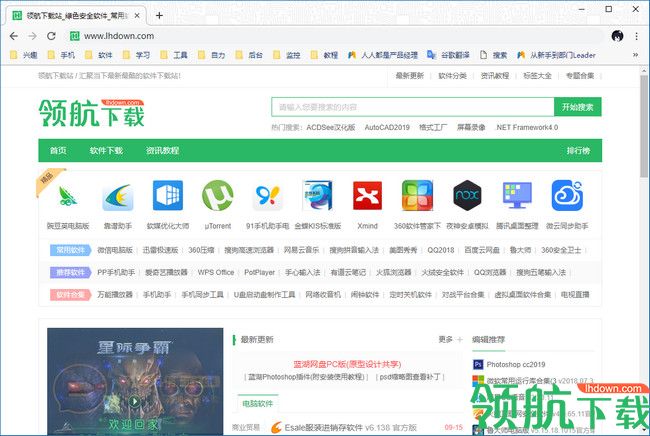Viewport: 650px width, 436px height.
Task: Go back with browser back arrow
Action: 14,36
